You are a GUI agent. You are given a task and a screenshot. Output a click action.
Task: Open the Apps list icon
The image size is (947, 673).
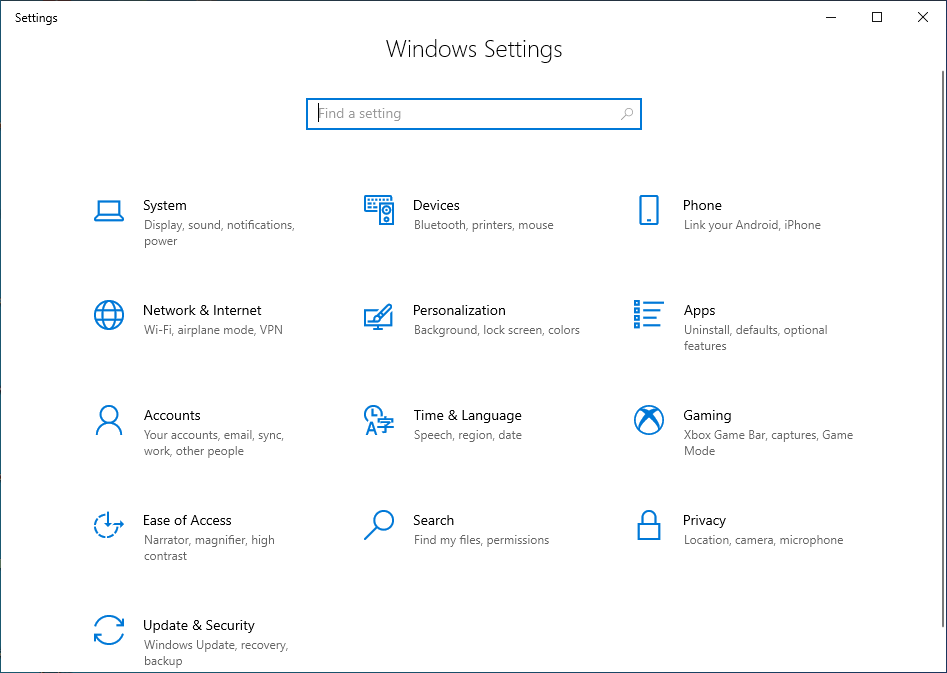point(649,314)
